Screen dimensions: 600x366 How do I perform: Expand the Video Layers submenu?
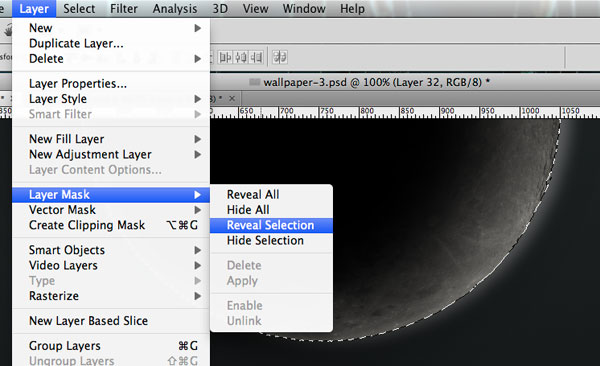click(x=111, y=265)
